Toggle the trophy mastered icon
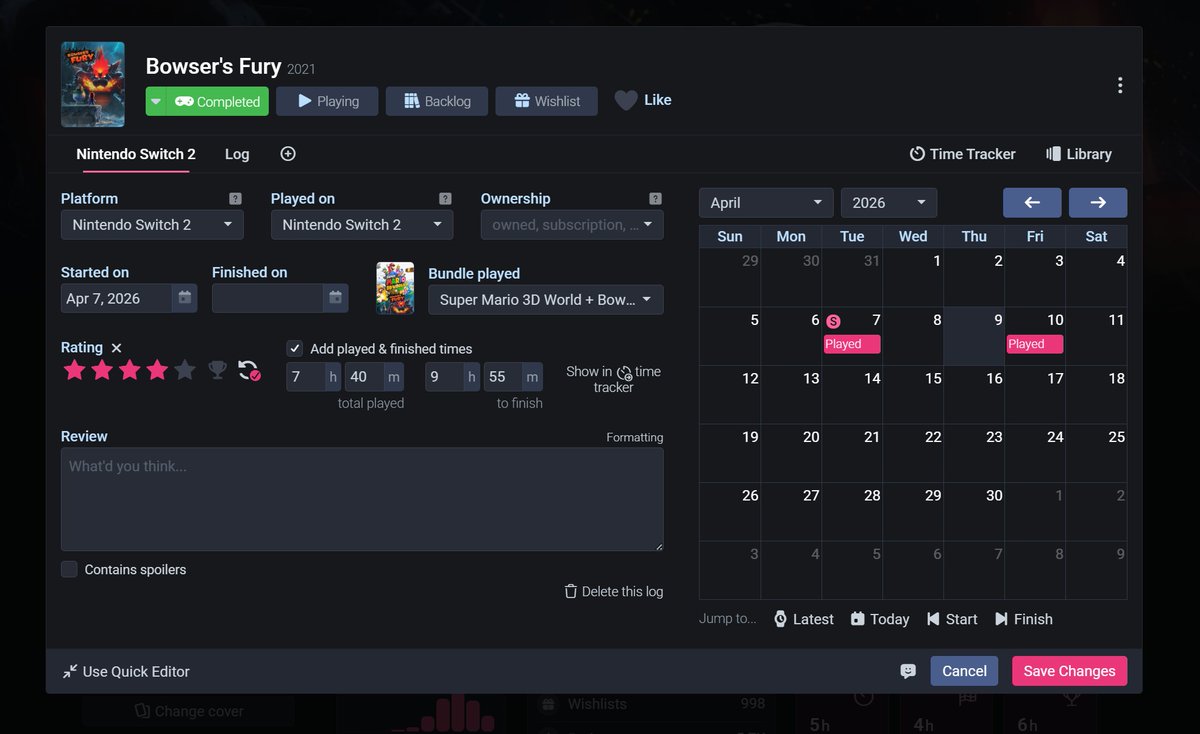 pos(217,371)
